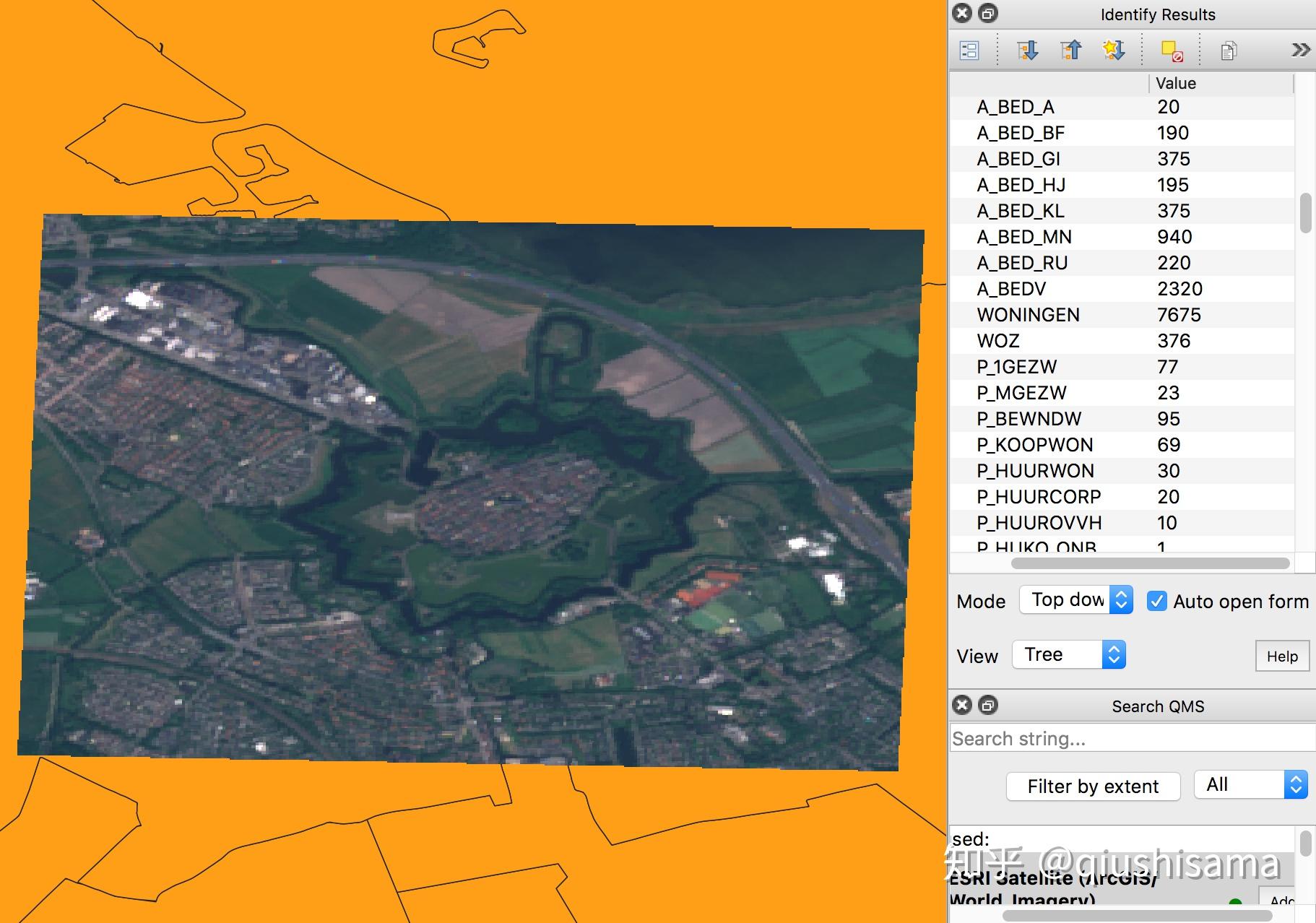Click the Identify Results vertical scrollbar

[x=1305, y=213]
